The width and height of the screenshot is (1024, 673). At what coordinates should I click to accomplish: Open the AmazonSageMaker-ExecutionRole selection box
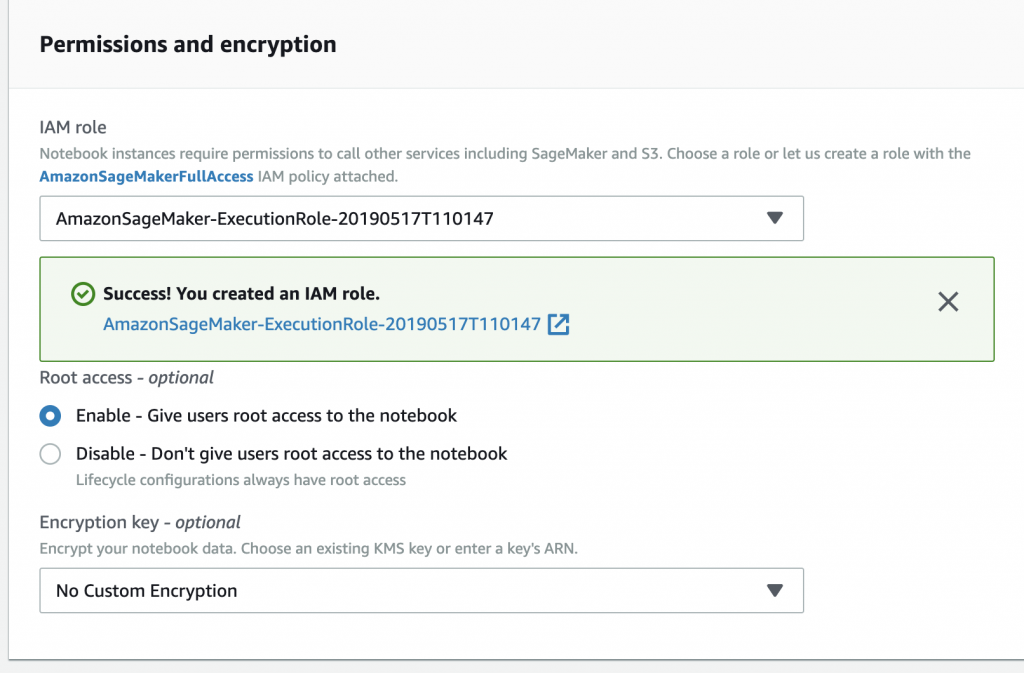[421, 218]
